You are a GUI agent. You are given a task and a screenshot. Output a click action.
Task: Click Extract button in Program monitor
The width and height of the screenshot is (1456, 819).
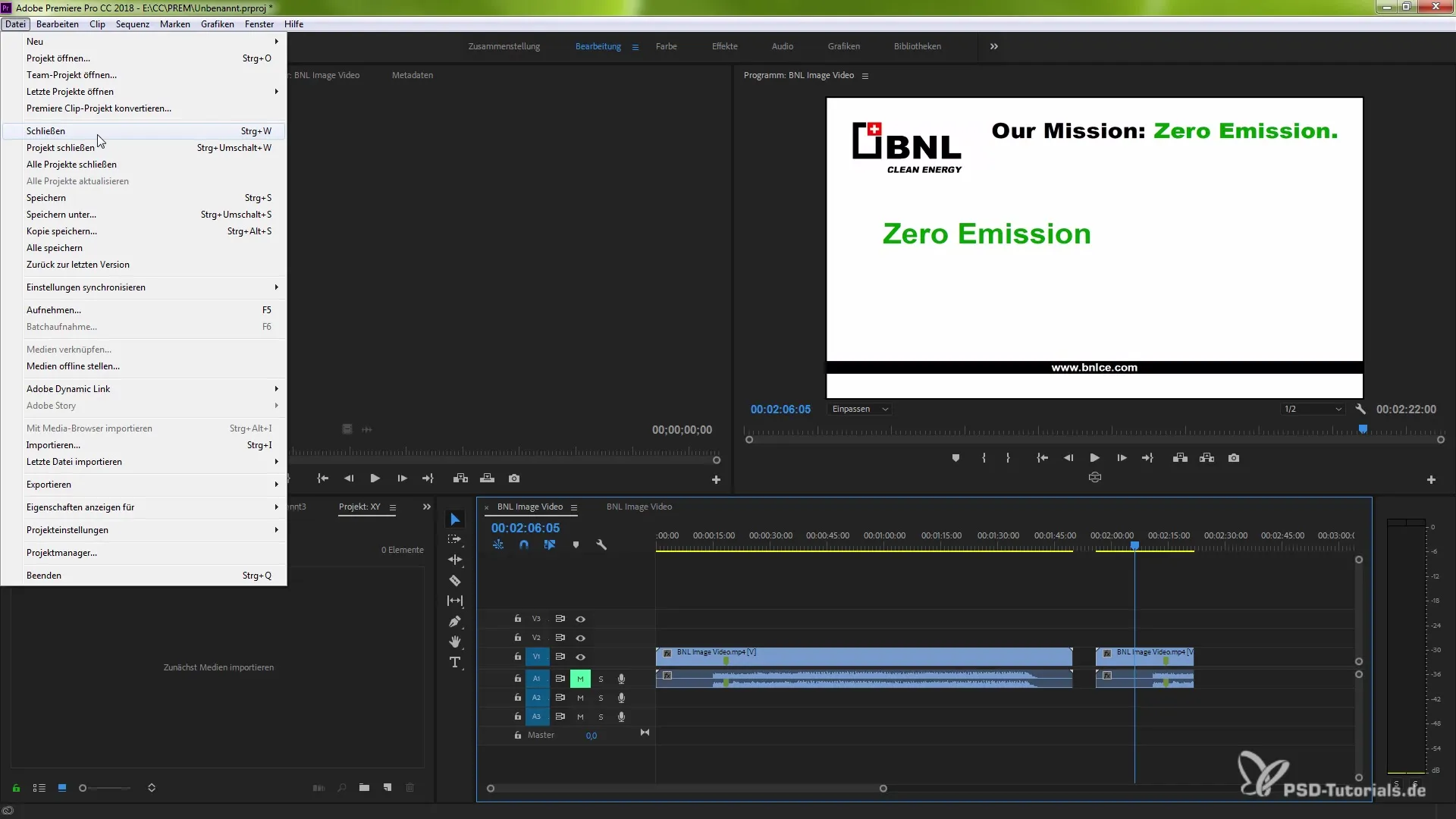(1207, 458)
